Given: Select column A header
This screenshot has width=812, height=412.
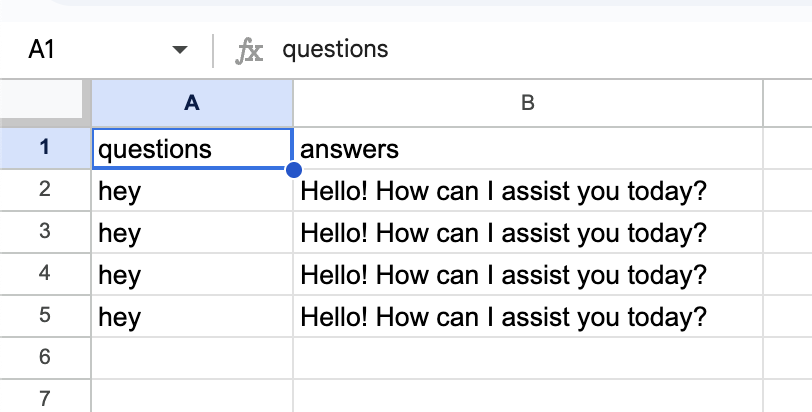Looking at the screenshot, I should pyautogui.click(x=192, y=102).
